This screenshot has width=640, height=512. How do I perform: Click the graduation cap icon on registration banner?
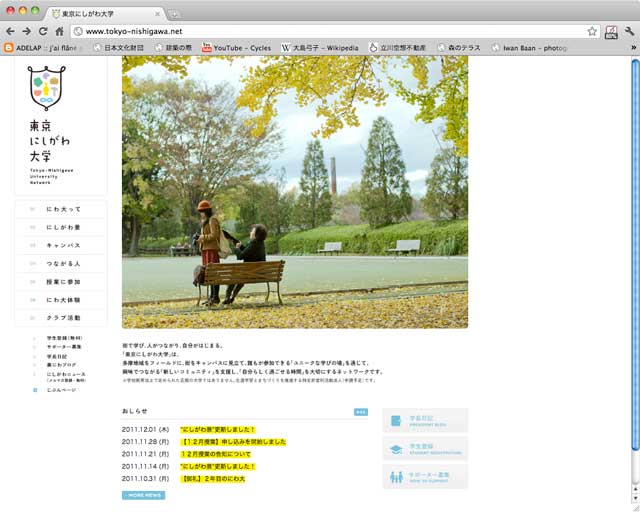point(396,450)
